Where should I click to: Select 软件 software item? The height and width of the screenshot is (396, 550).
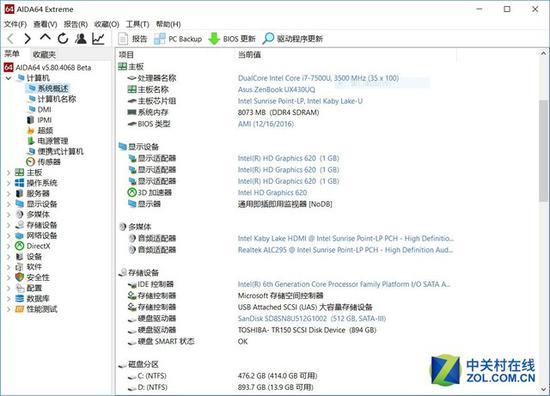point(28,267)
